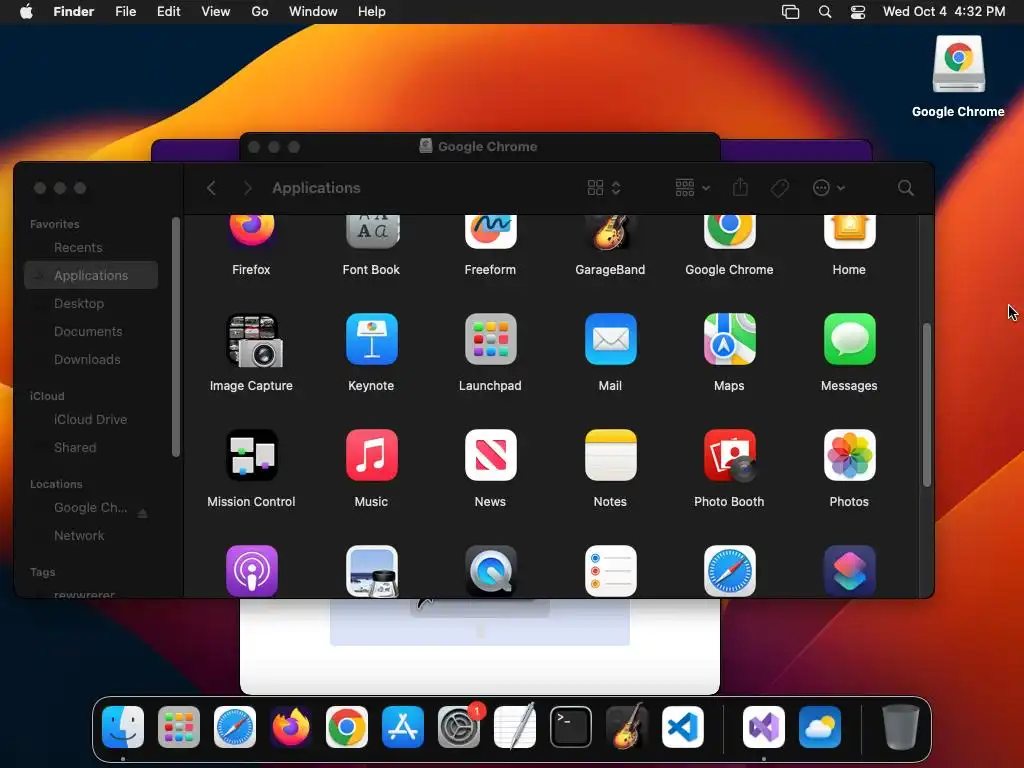Open the Group By dropdown in toolbar

point(692,188)
